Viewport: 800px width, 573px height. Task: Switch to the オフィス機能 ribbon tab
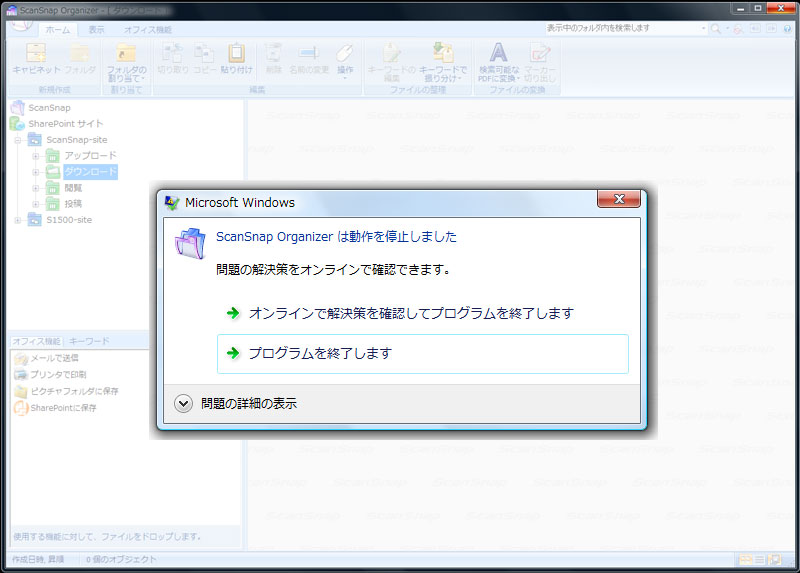coord(147,30)
